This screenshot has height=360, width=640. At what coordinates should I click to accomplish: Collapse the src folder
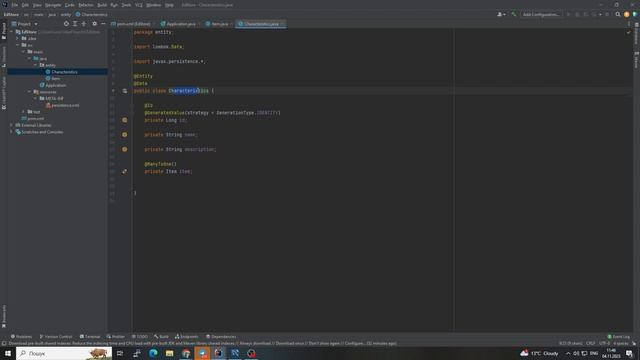click(18, 45)
